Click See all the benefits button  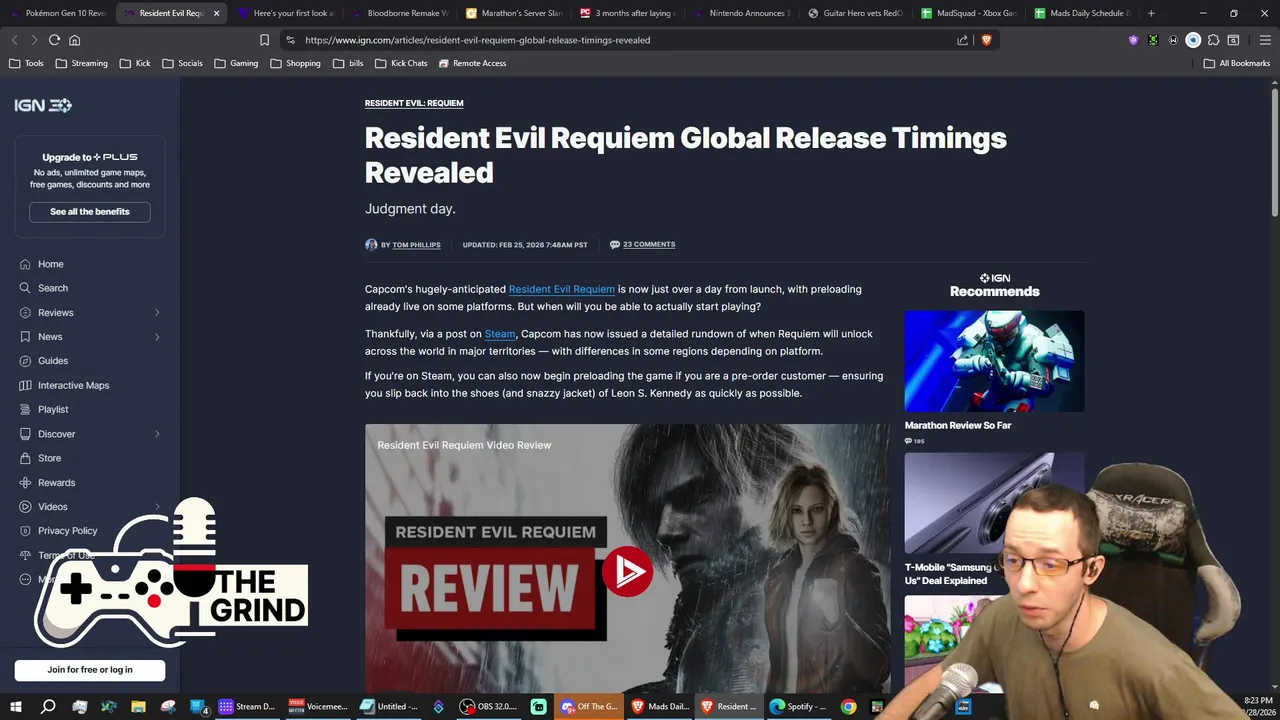tap(90, 212)
